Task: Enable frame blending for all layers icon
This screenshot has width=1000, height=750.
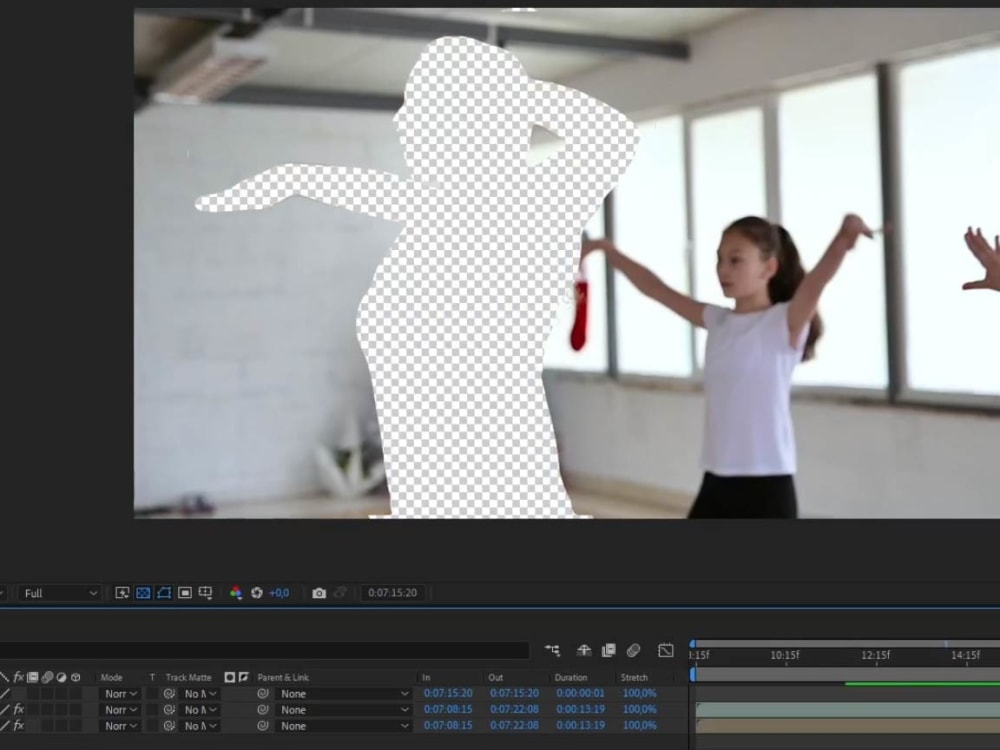Action: [x=608, y=650]
